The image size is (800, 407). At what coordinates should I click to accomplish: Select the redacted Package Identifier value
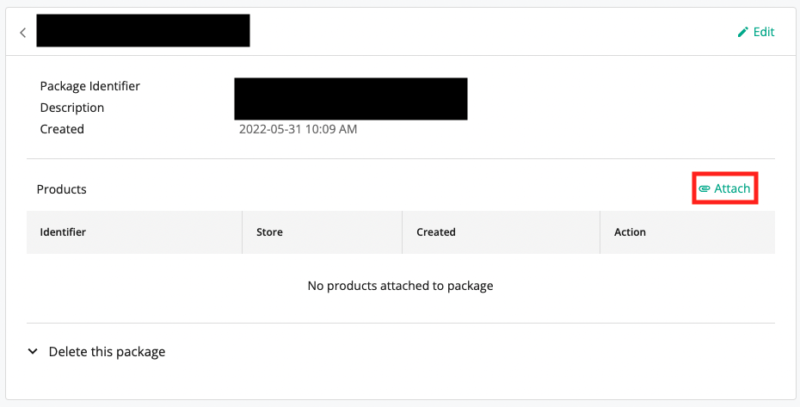point(350,89)
